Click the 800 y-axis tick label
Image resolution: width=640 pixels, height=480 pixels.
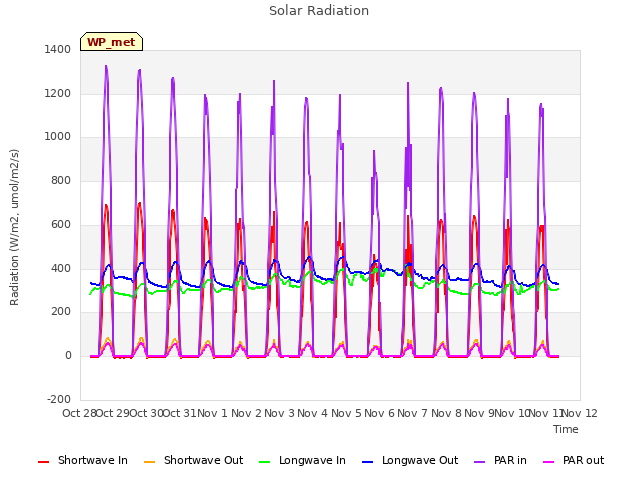(61, 180)
